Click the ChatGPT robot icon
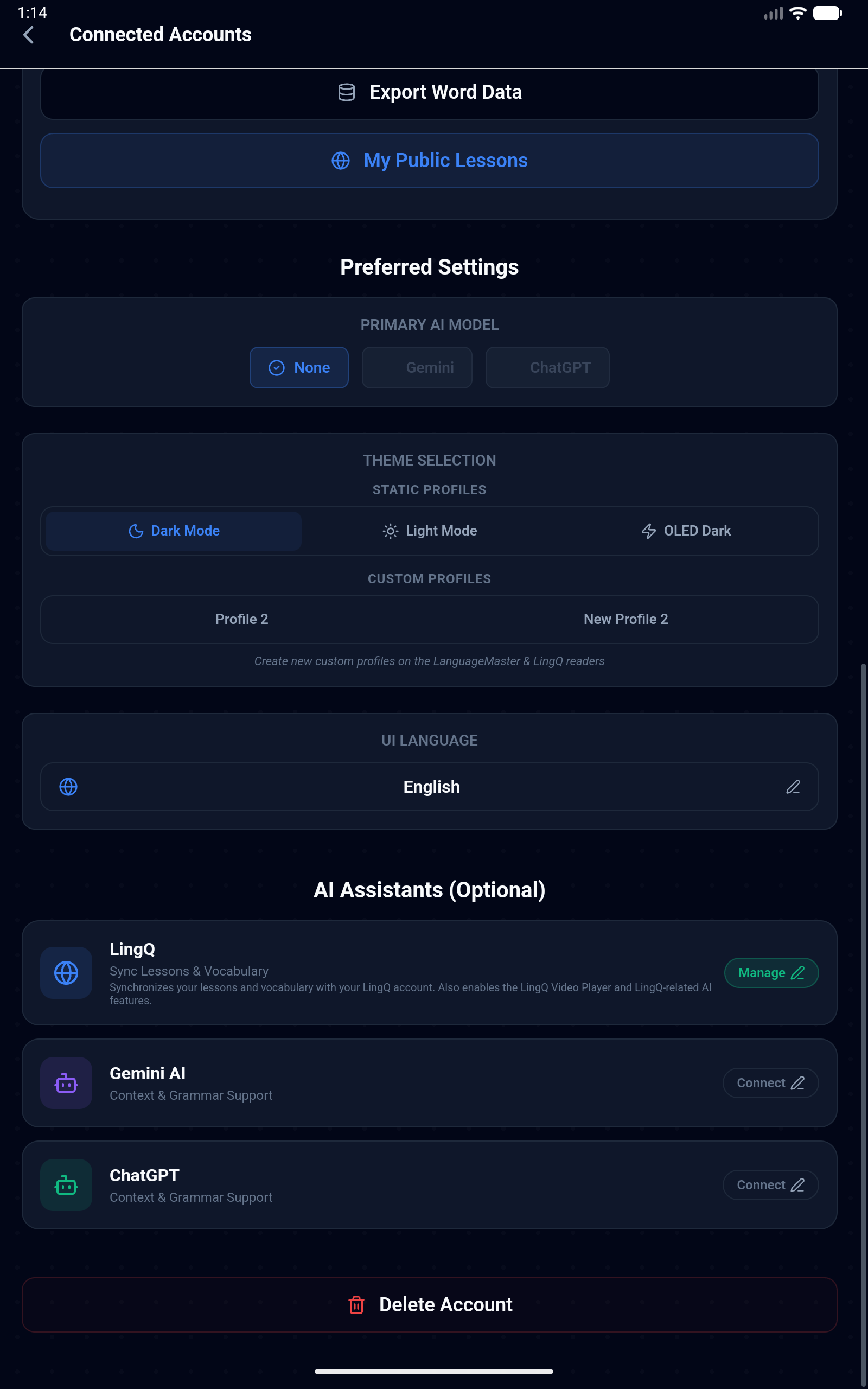The height and width of the screenshot is (1389, 868). (66, 1185)
